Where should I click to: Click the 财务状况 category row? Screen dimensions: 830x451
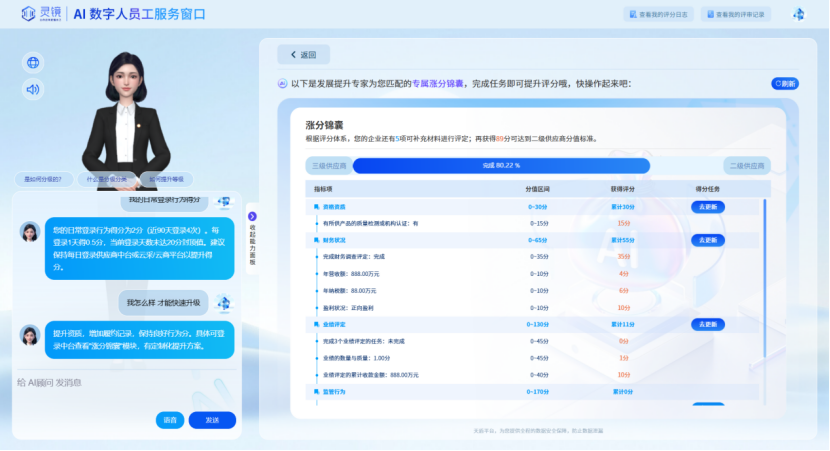point(532,240)
